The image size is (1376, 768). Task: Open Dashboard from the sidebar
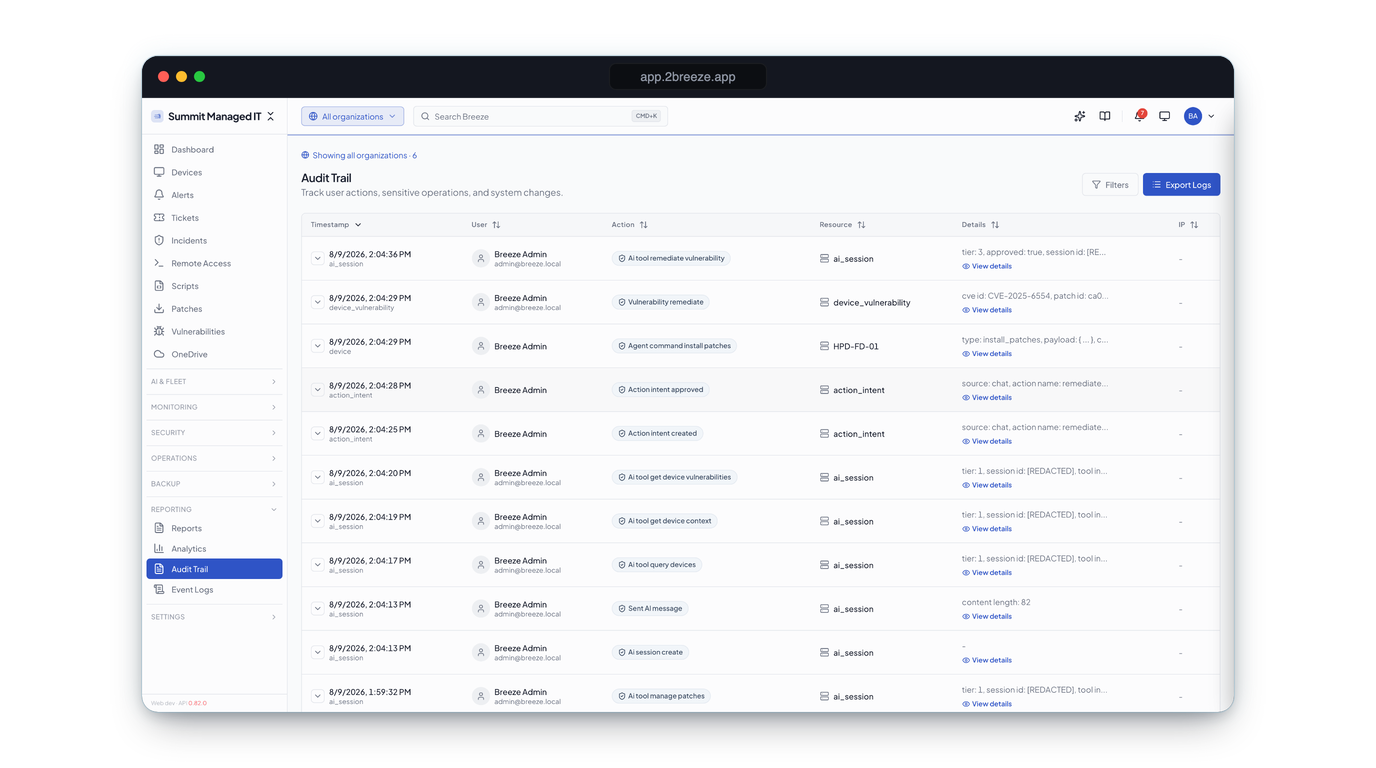point(214,149)
